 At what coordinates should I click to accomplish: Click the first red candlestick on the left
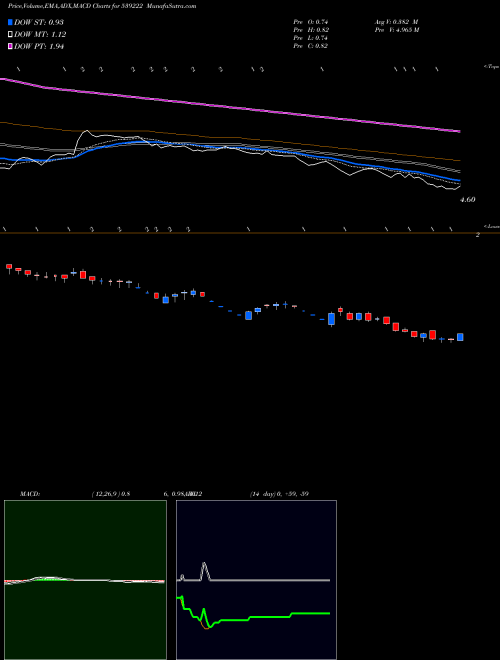point(9,267)
